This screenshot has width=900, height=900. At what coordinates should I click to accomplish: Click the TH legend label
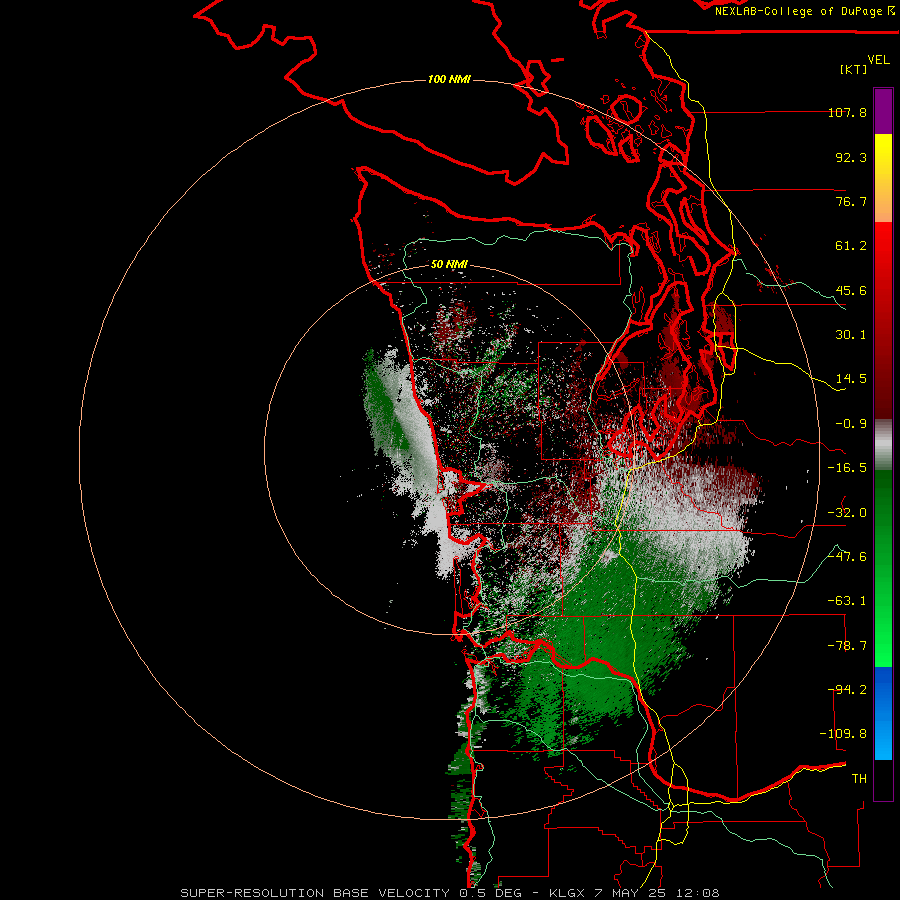pos(859,779)
